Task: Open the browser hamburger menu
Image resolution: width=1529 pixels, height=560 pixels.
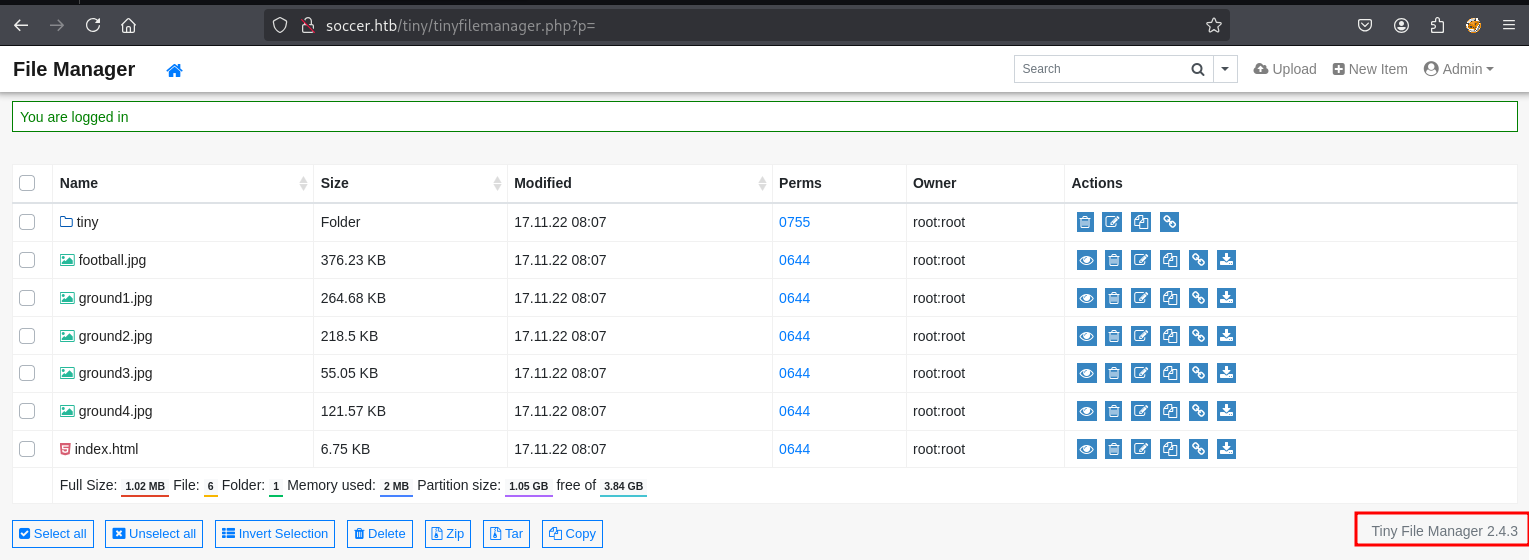Action: click(x=1509, y=25)
